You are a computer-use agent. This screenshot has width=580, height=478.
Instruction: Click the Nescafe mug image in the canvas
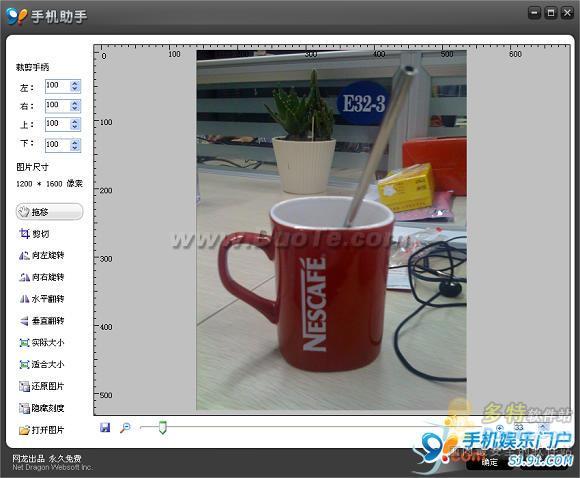(x=331, y=230)
